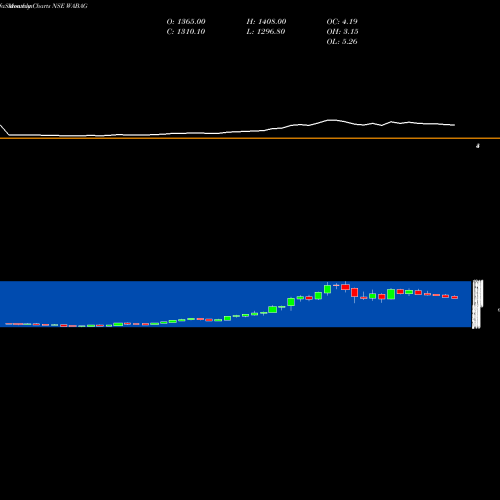Click the tallest green candlestick near the peak
The image size is (500, 500).
tap(328, 289)
